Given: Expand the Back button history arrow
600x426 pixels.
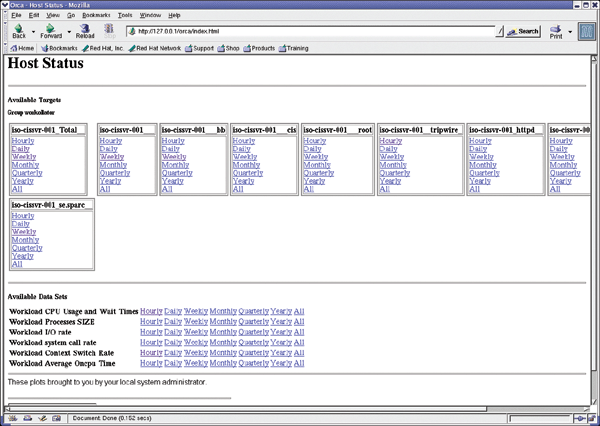Looking at the screenshot, I should (x=33, y=31).
